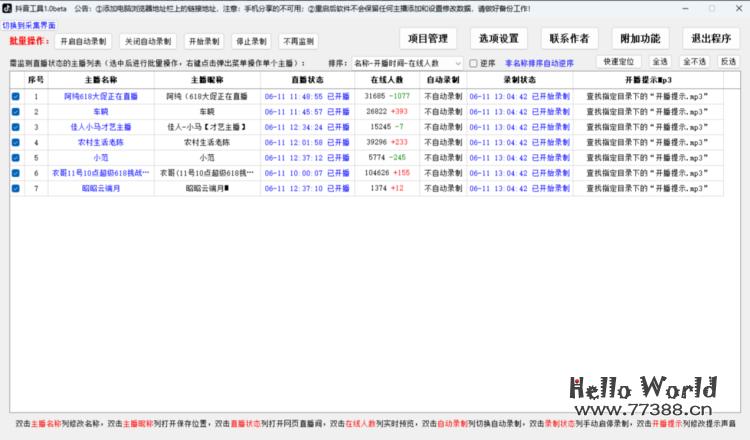Click the 不再监测 button

coord(298,42)
